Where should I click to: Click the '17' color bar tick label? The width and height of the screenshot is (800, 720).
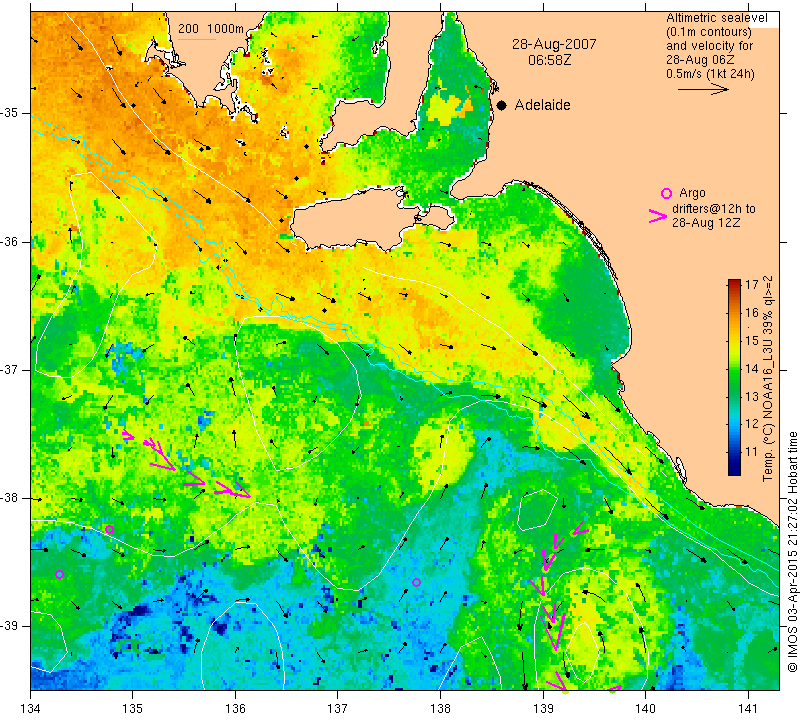[x=751, y=284]
